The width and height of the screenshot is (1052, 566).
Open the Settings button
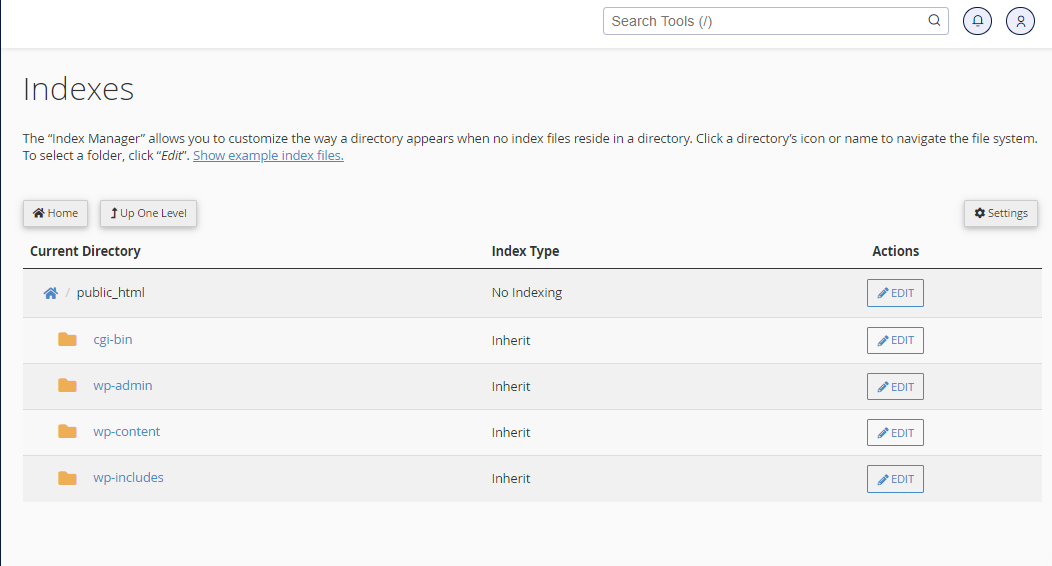[x=1000, y=213]
